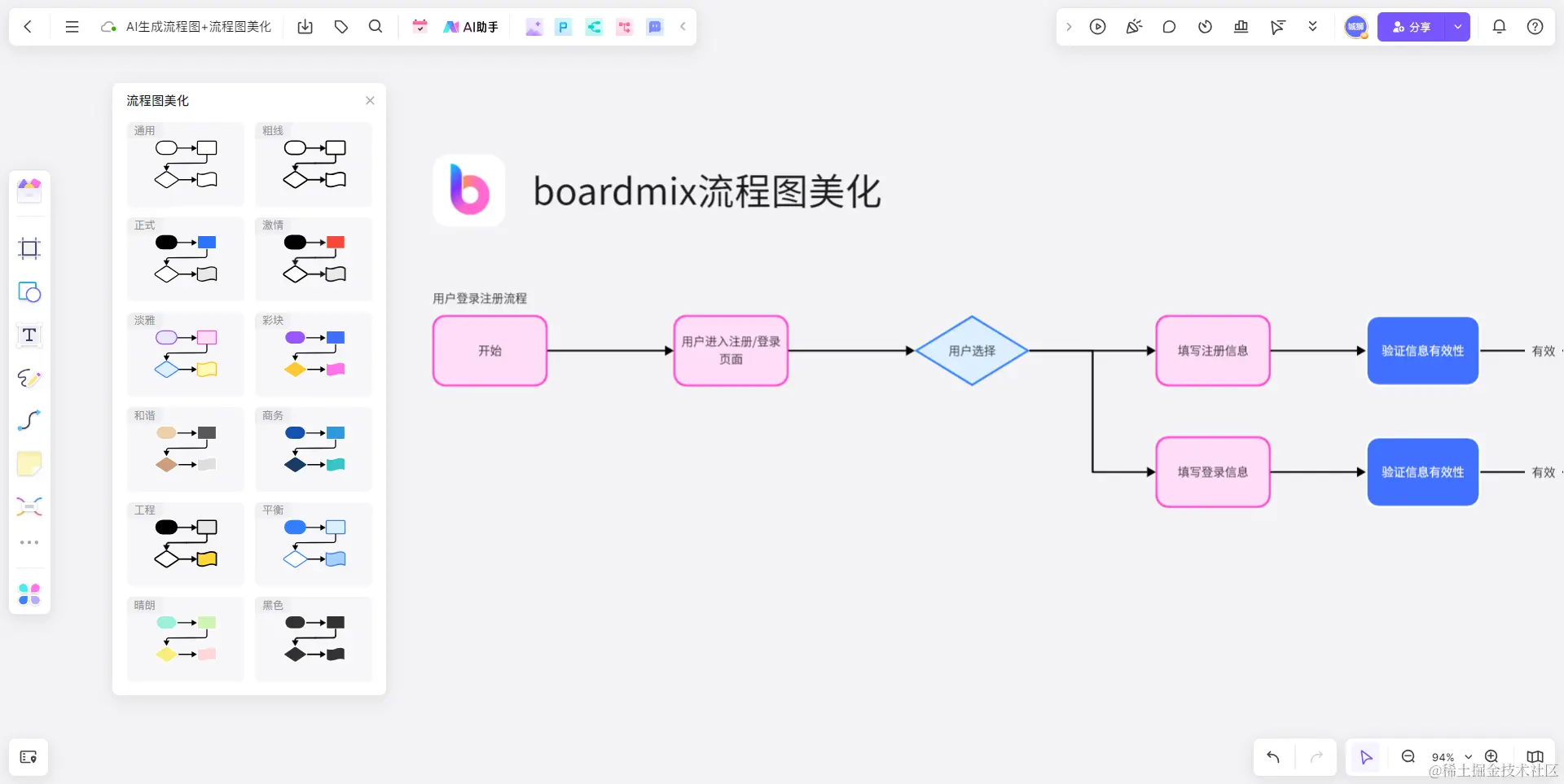Apply the 粗线 flowchart style
The image size is (1564, 784).
pos(314,164)
